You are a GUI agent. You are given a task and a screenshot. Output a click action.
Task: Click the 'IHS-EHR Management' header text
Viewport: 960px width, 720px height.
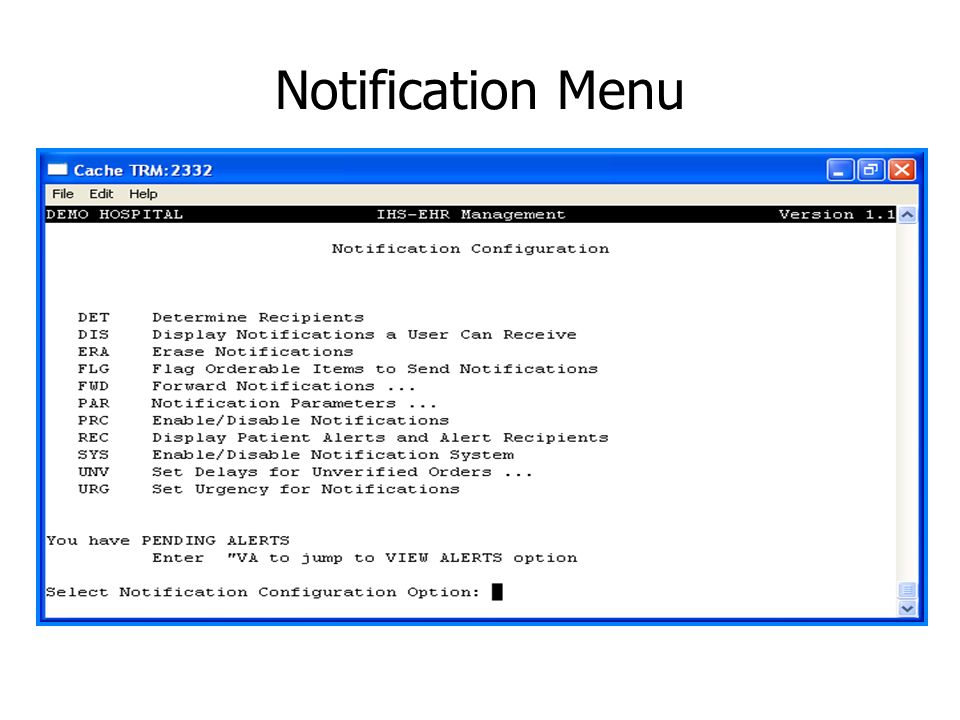[470, 214]
